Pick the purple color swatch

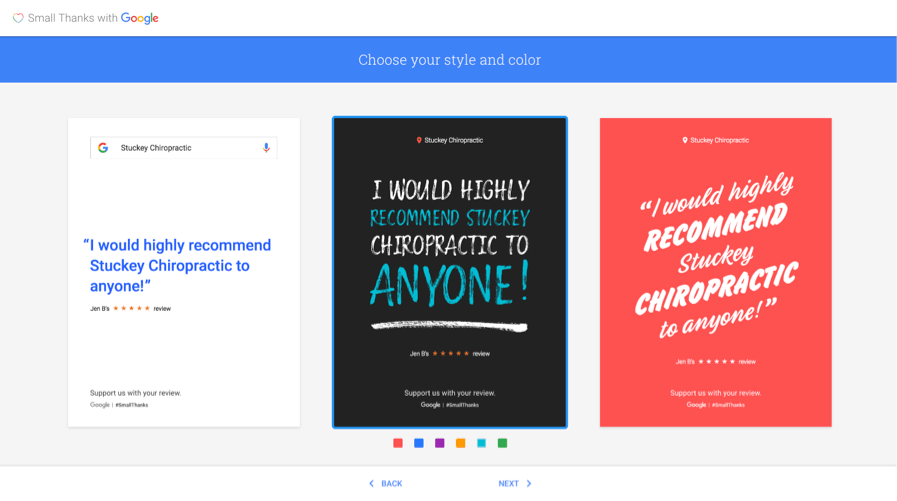(439, 443)
